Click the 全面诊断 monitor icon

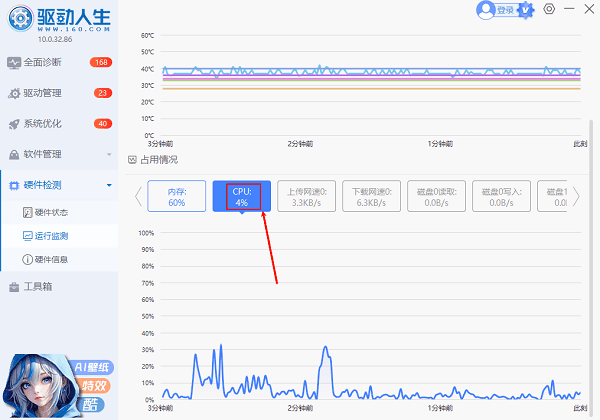coord(14,62)
